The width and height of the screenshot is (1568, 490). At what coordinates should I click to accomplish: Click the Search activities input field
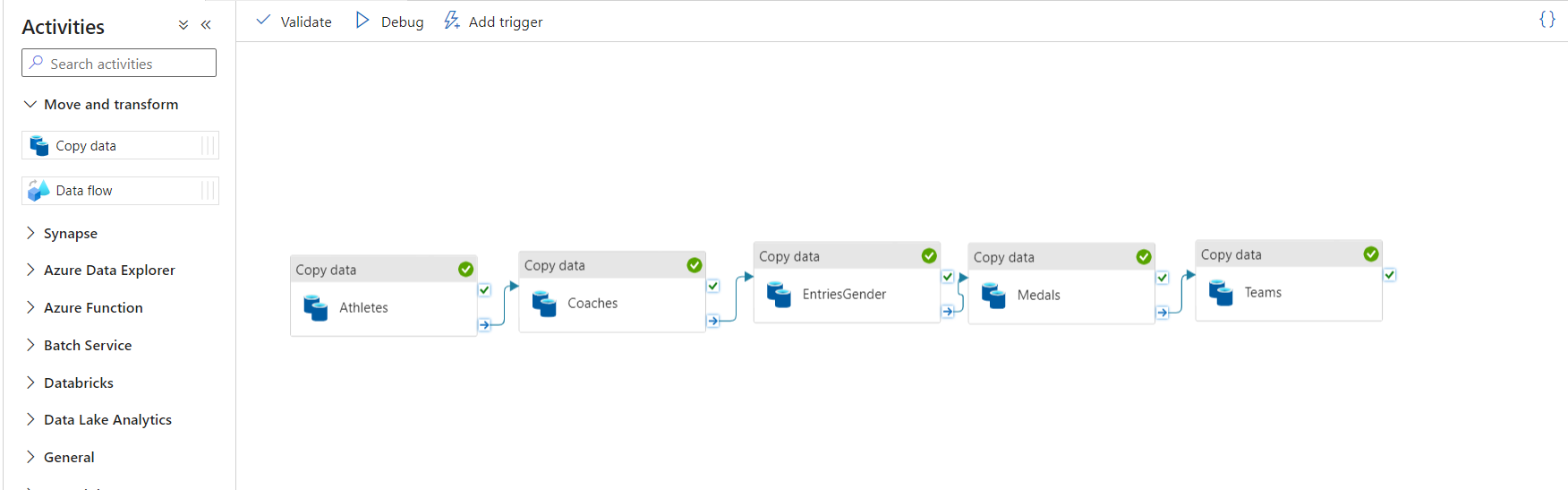point(119,63)
